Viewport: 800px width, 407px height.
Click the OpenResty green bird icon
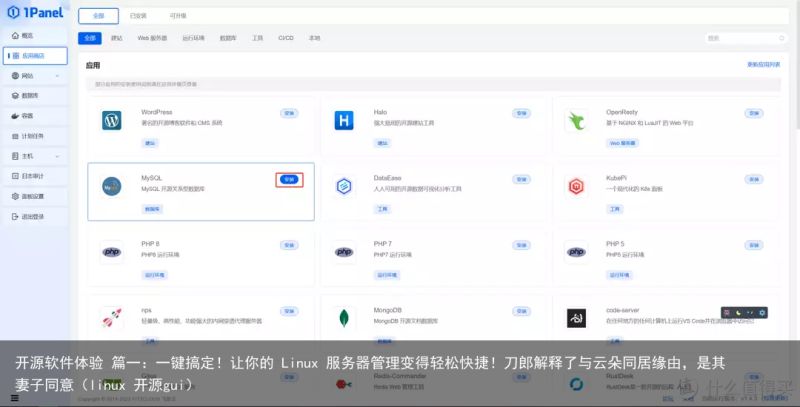pos(577,121)
